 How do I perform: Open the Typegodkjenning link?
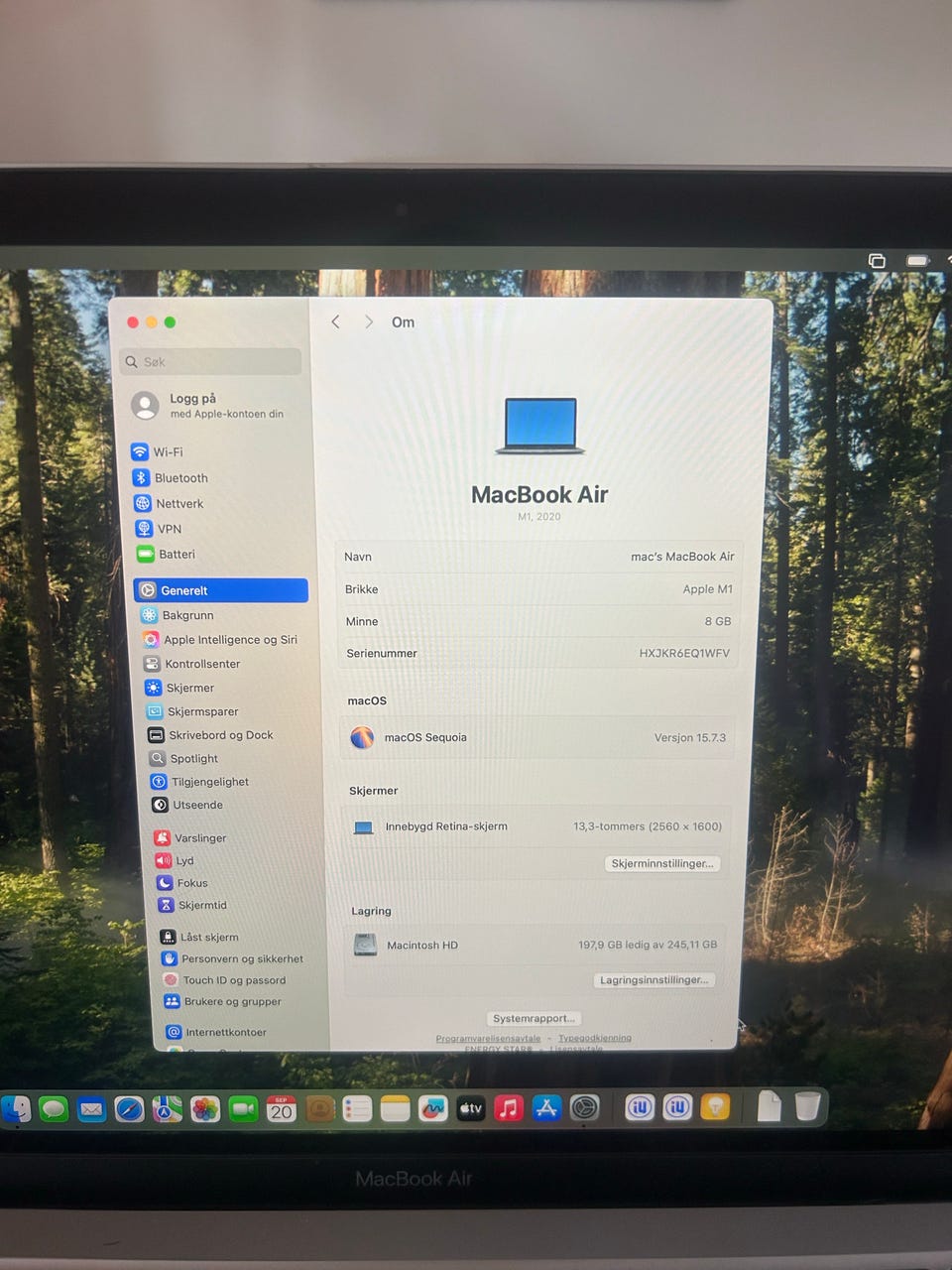(595, 1038)
